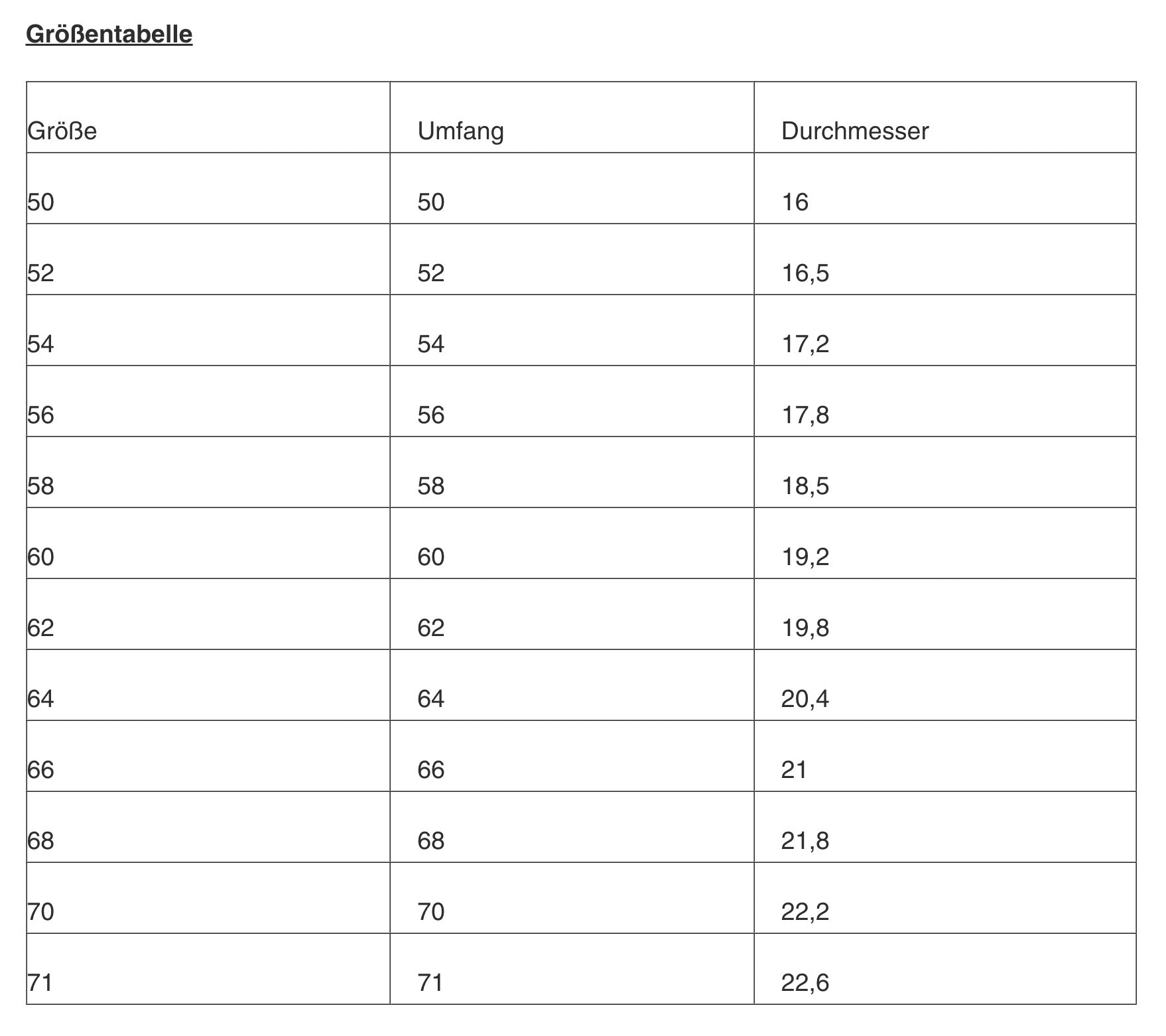Click size 50 in Größe column

click(40, 202)
